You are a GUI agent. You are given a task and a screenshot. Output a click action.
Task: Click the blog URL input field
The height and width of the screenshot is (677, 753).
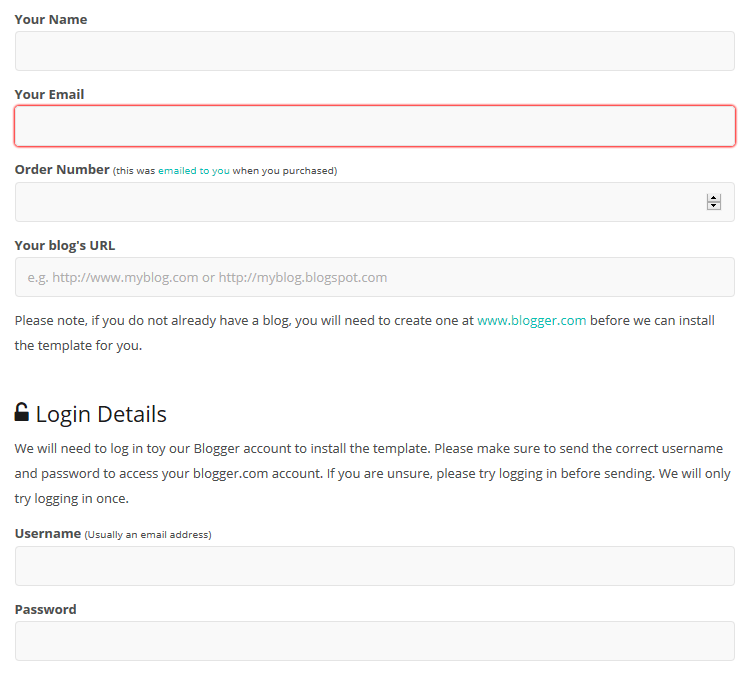point(375,277)
